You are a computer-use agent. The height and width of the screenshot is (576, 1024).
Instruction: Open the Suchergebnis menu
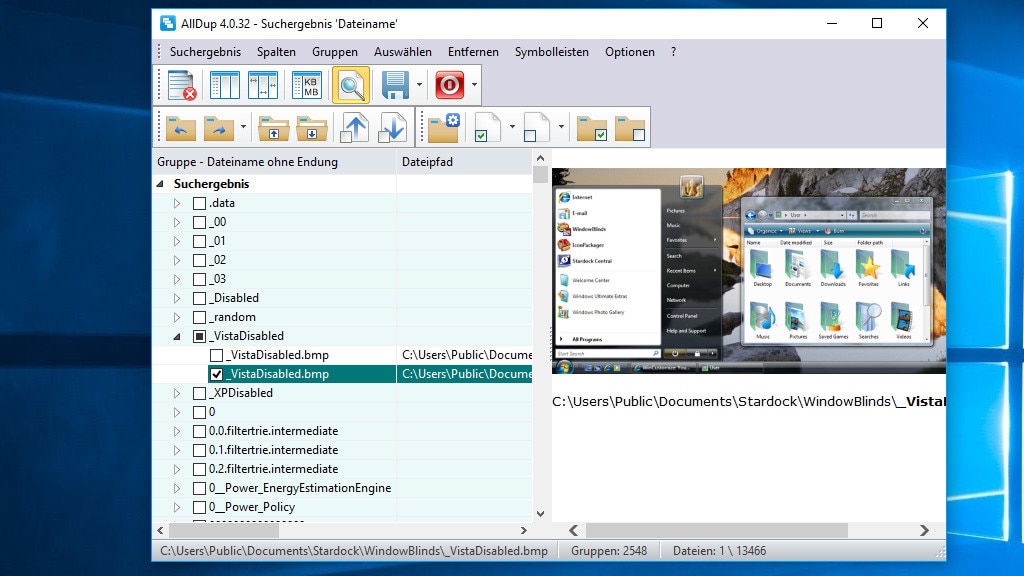[205, 52]
